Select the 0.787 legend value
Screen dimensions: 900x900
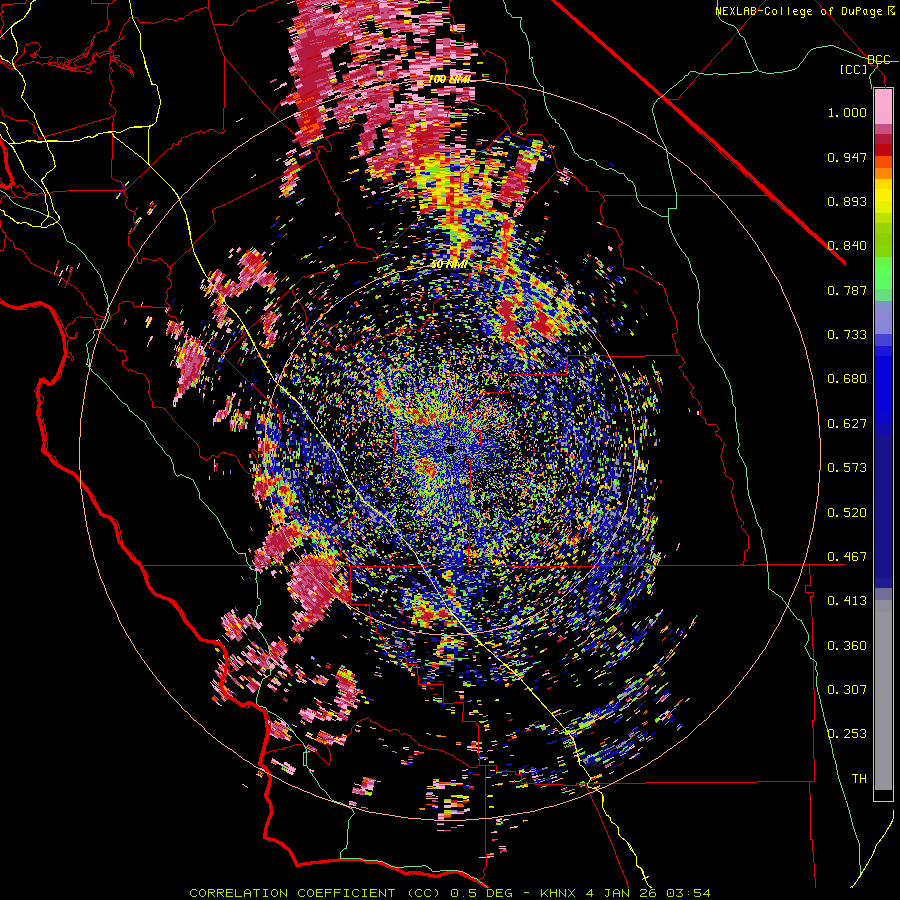847,290
